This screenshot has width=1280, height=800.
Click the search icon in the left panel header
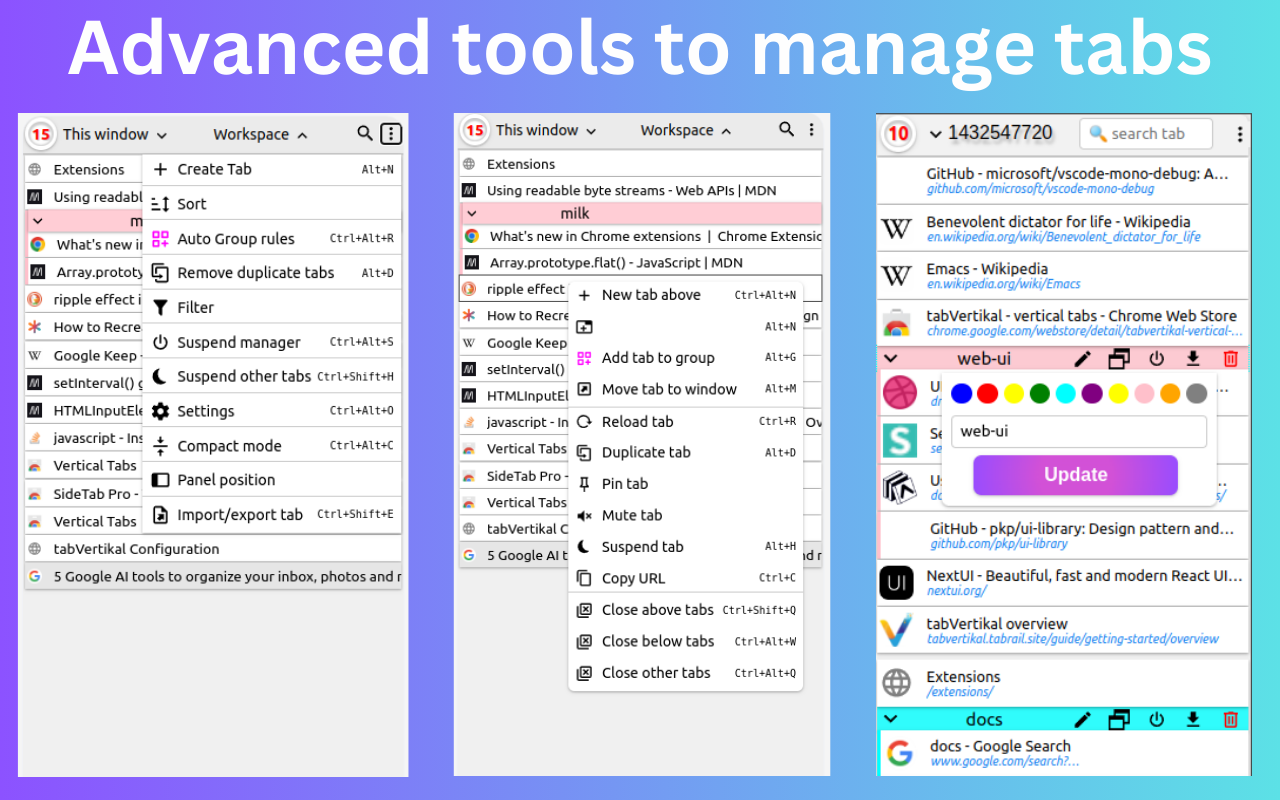click(x=365, y=133)
